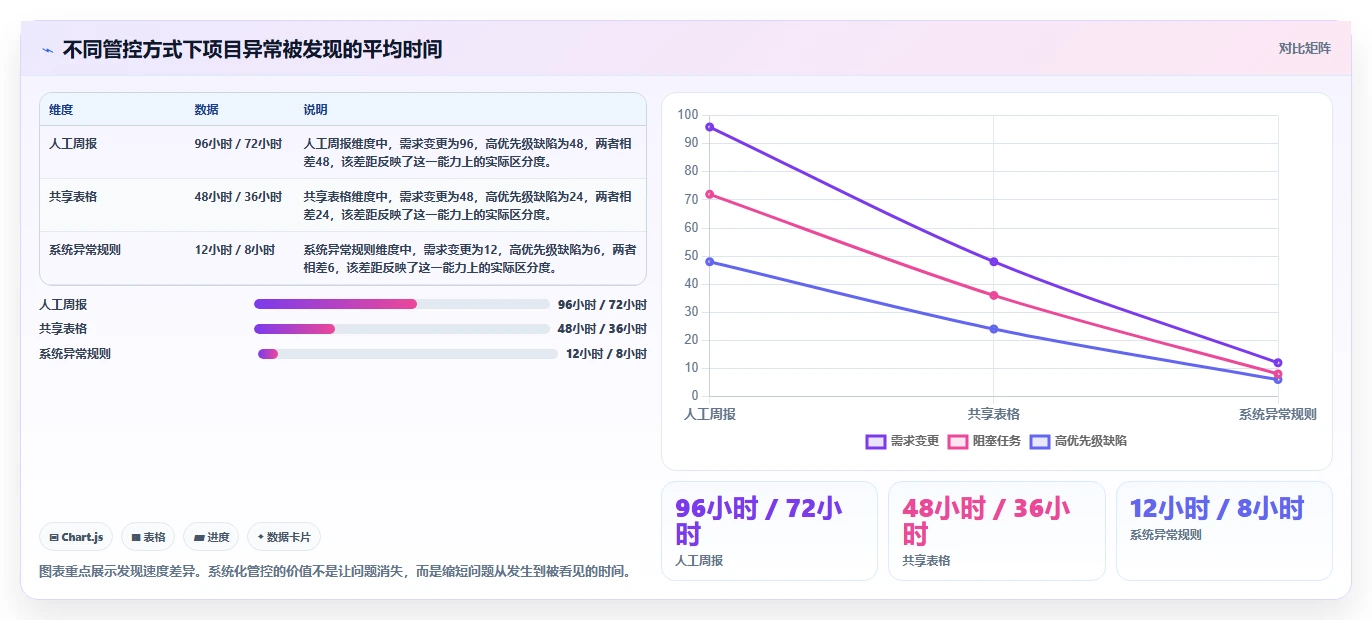The height and width of the screenshot is (620, 1372).
Task: Click the 系统异常规则 cell in the table
Action: [85, 250]
